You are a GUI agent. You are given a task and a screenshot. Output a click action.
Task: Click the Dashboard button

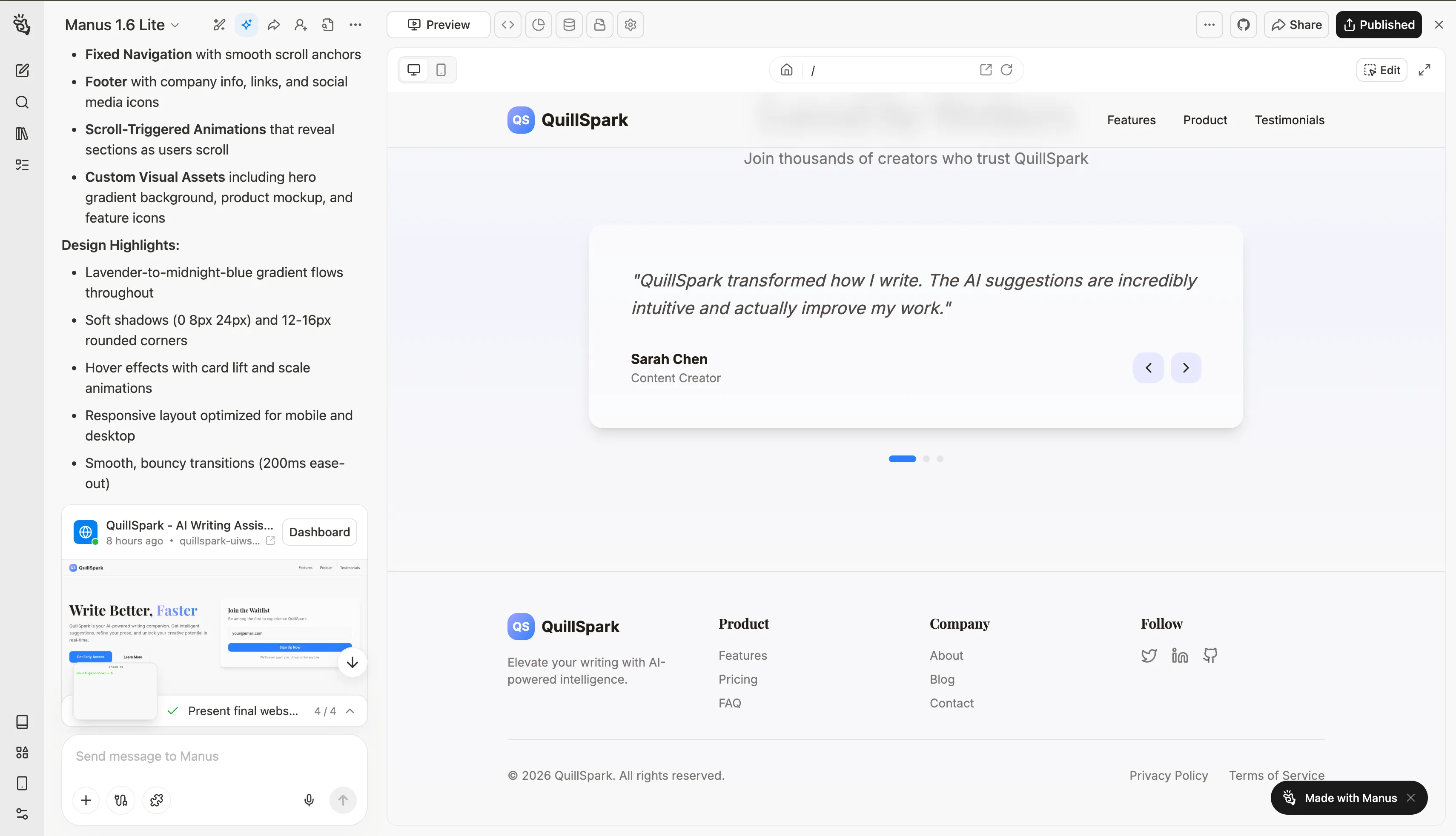click(319, 532)
